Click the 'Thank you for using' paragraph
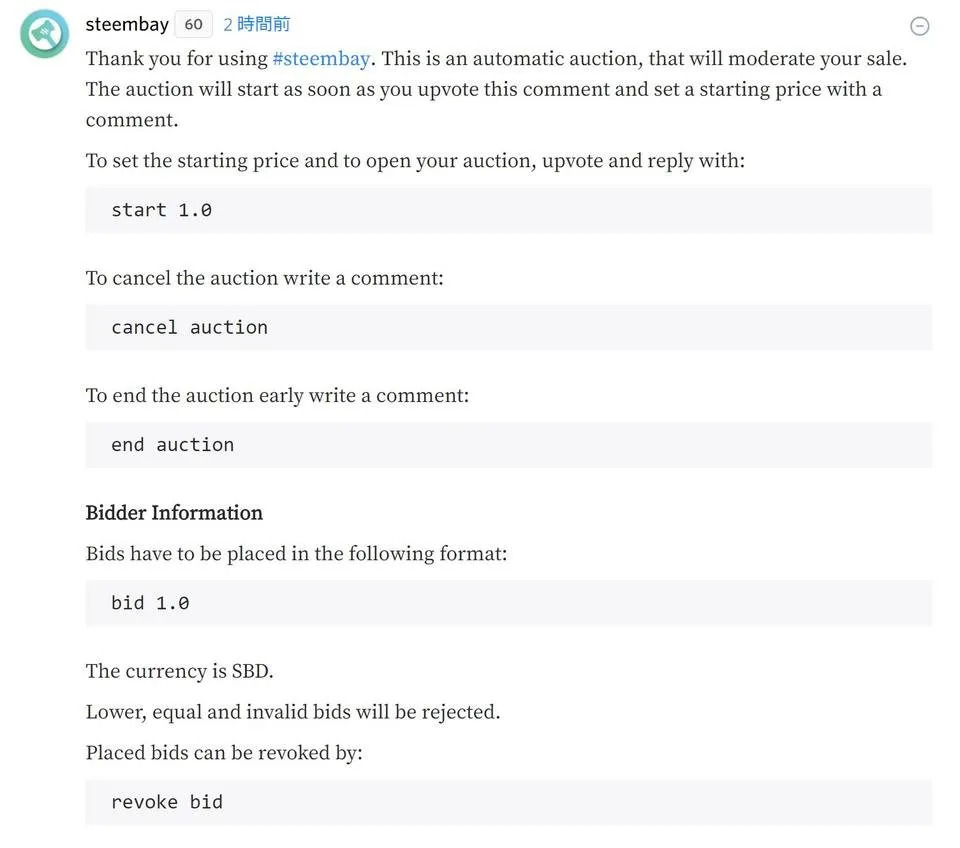Screen dimensions: 960x848 pos(496,89)
